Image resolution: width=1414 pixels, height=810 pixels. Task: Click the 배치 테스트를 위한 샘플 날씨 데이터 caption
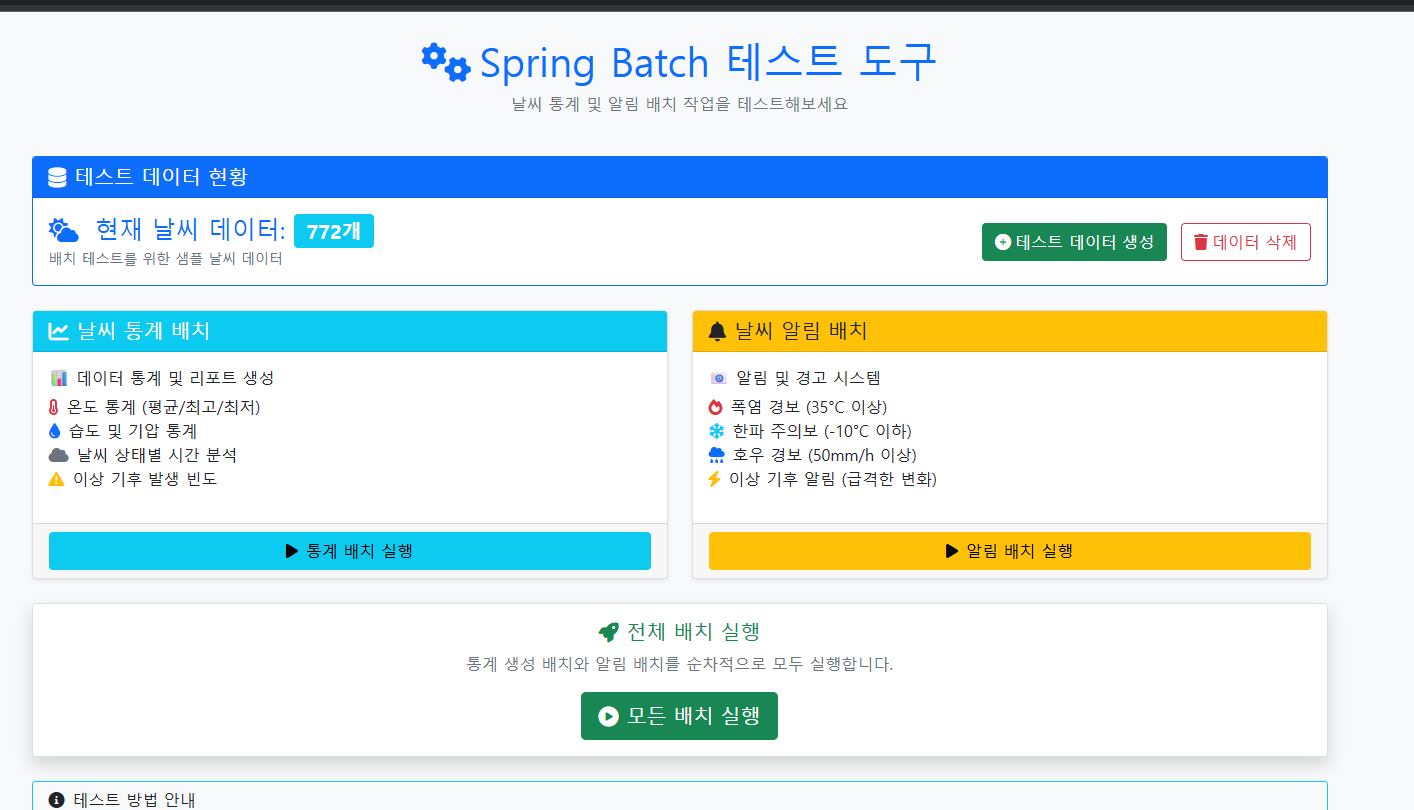(x=166, y=259)
